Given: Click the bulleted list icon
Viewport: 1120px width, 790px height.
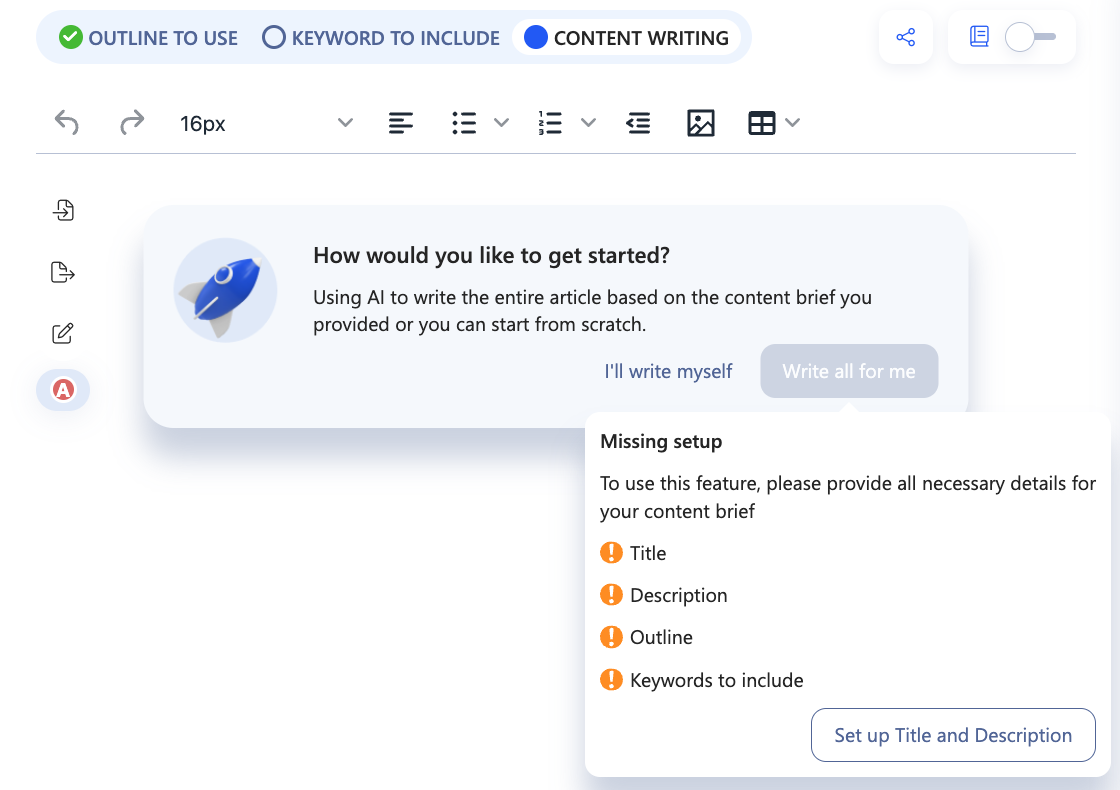Looking at the screenshot, I should click(464, 123).
